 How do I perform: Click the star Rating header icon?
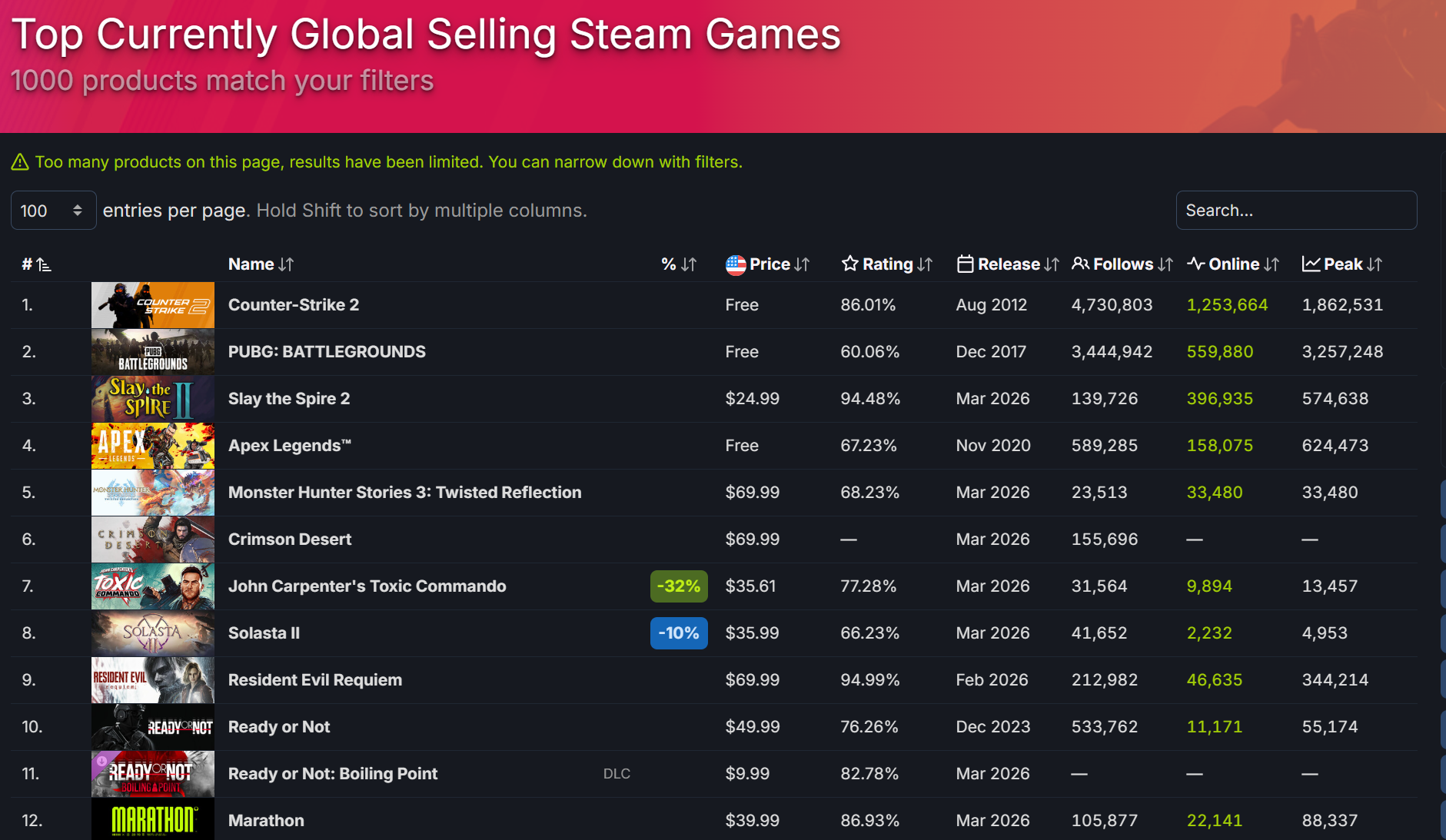[849, 264]
